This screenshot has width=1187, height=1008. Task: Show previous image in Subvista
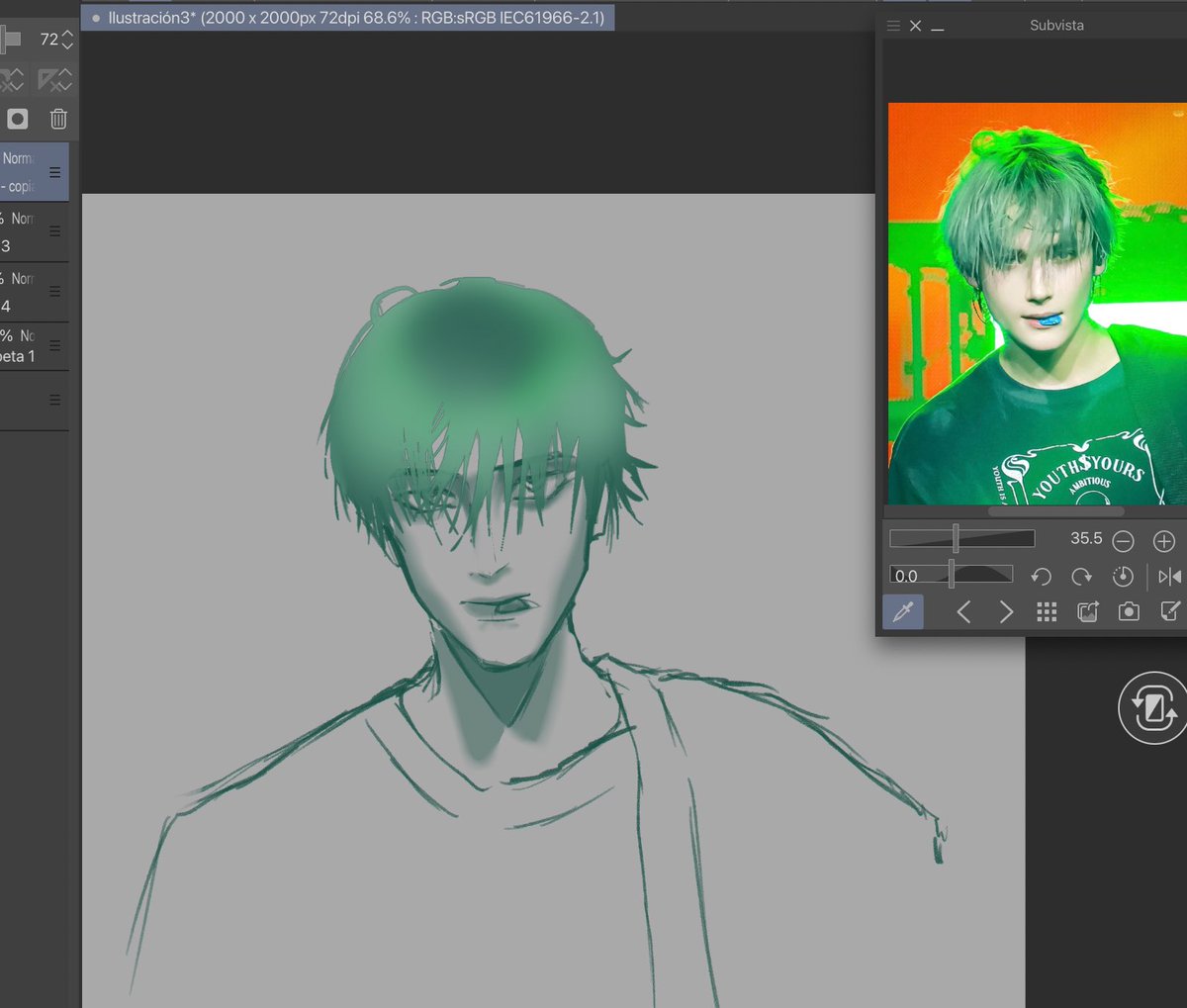point(963,612)
